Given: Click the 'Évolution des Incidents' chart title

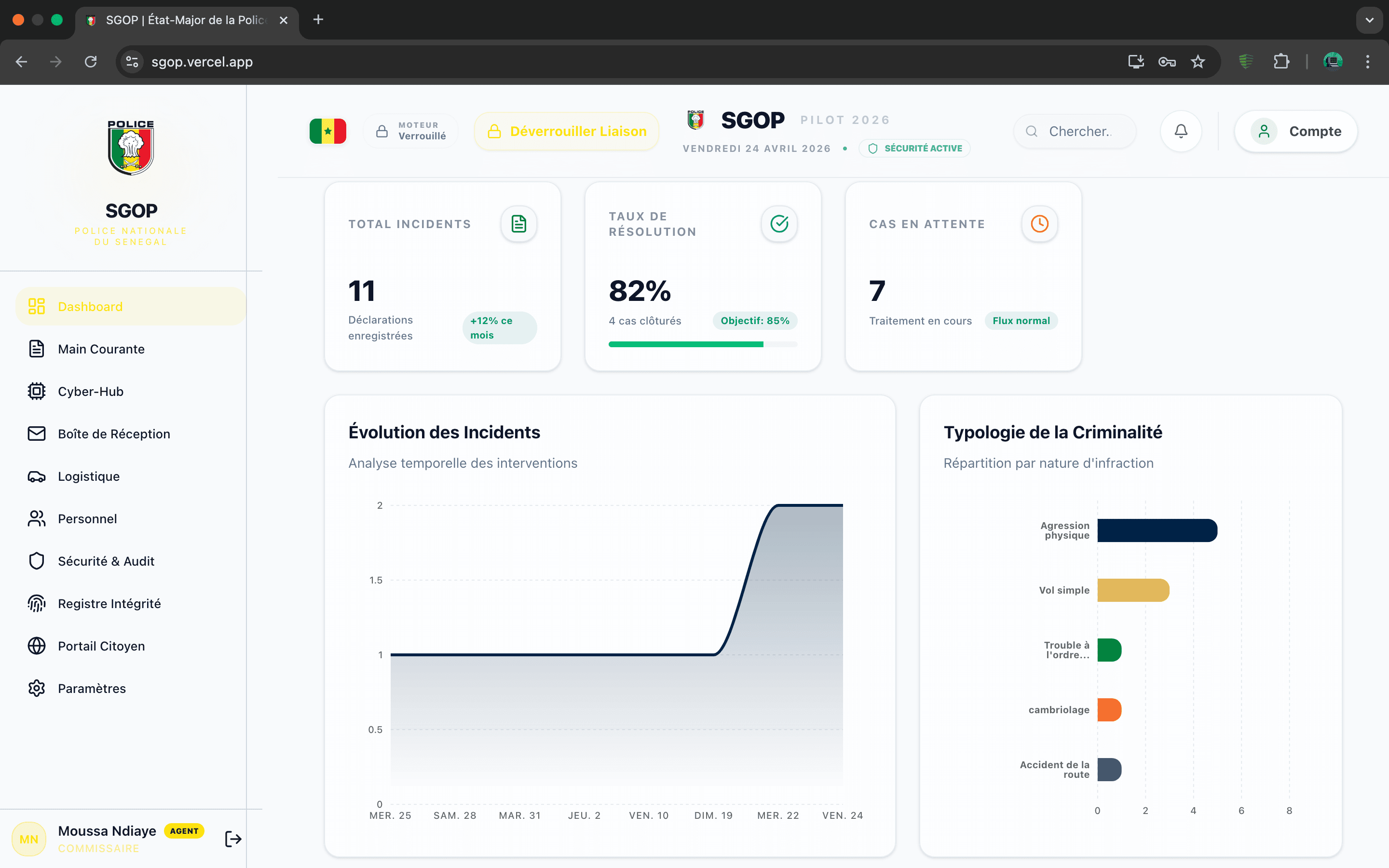Looking at the screenshot, I should pyautogui.click(x=444, y=432).
